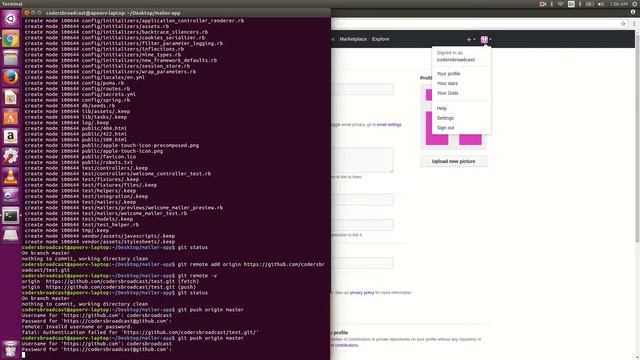Expand GitHub's plus create-new dropdown
This screenshot has height=360, width=640.
tap(471, 40)
